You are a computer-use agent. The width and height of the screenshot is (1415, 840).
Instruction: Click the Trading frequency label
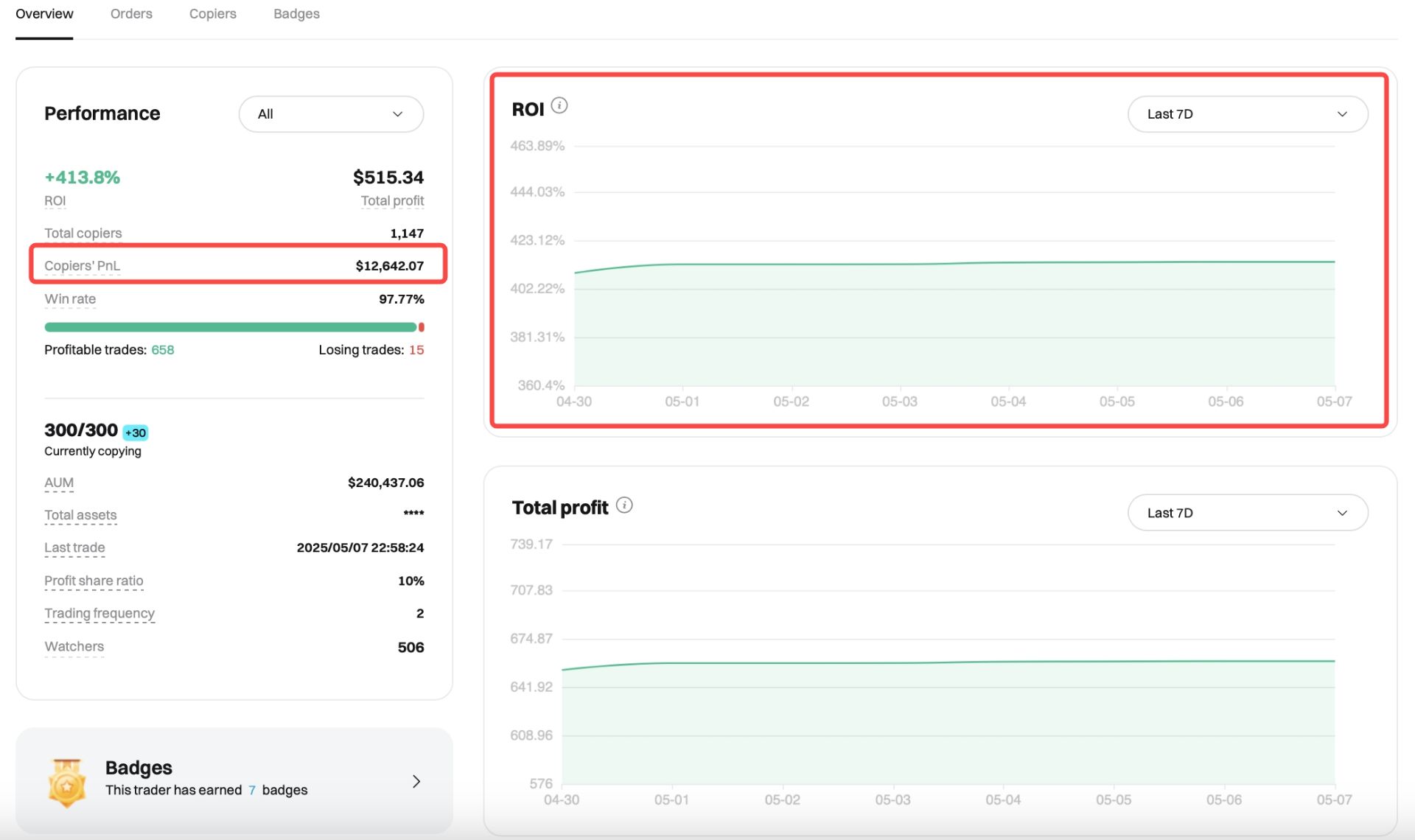point(99,613)
